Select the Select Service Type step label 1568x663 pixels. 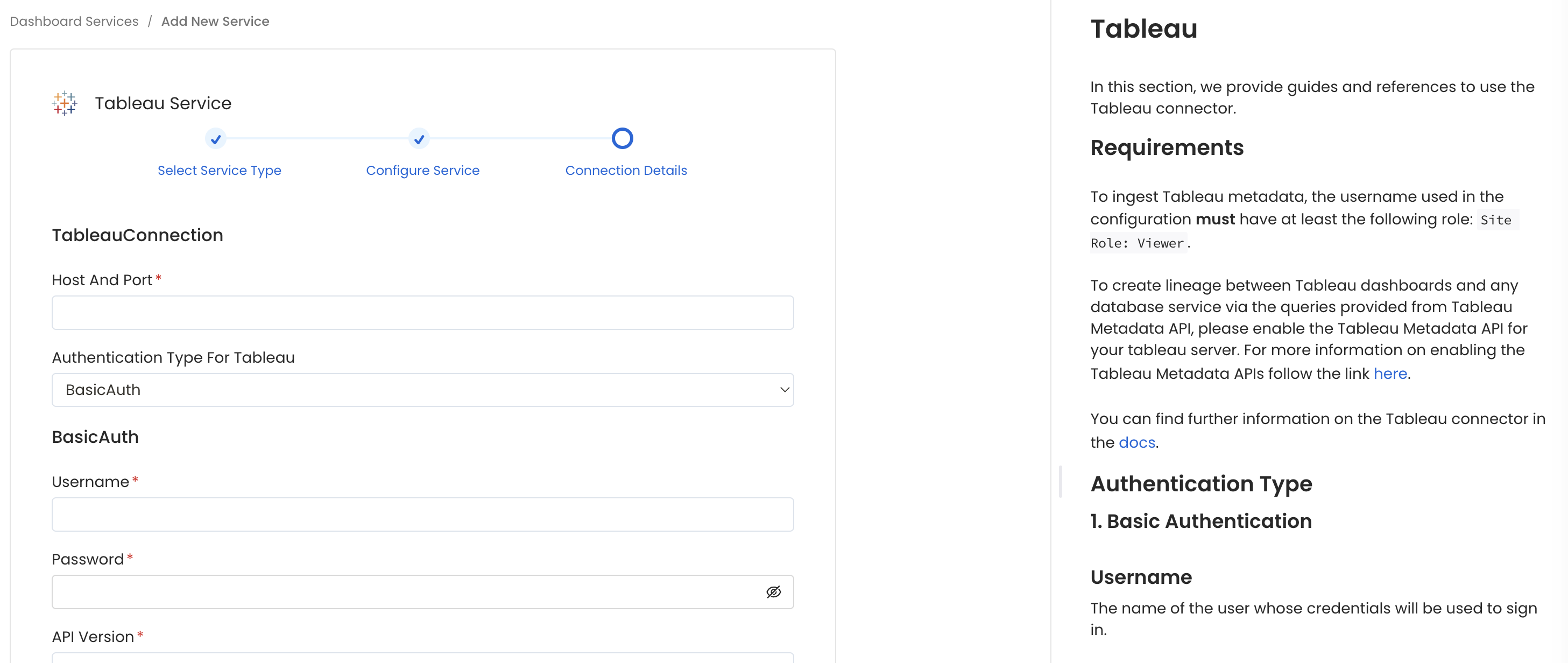click(219, 171)
